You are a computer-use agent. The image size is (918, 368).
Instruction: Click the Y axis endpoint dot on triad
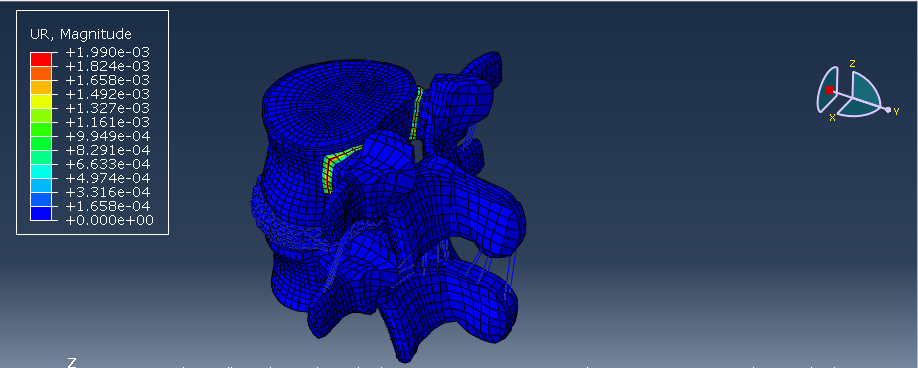pos(888,109)
